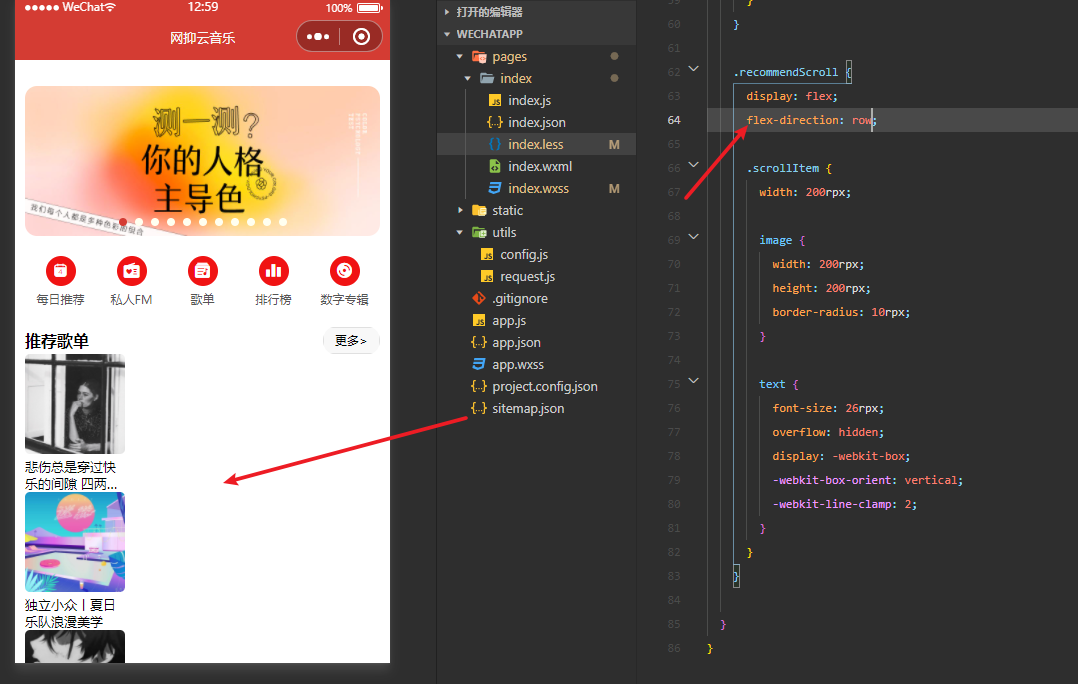The image size is (1078, 684).
Task: Tap the 数字专辑 red disc icon
Action: coord(344,271)
